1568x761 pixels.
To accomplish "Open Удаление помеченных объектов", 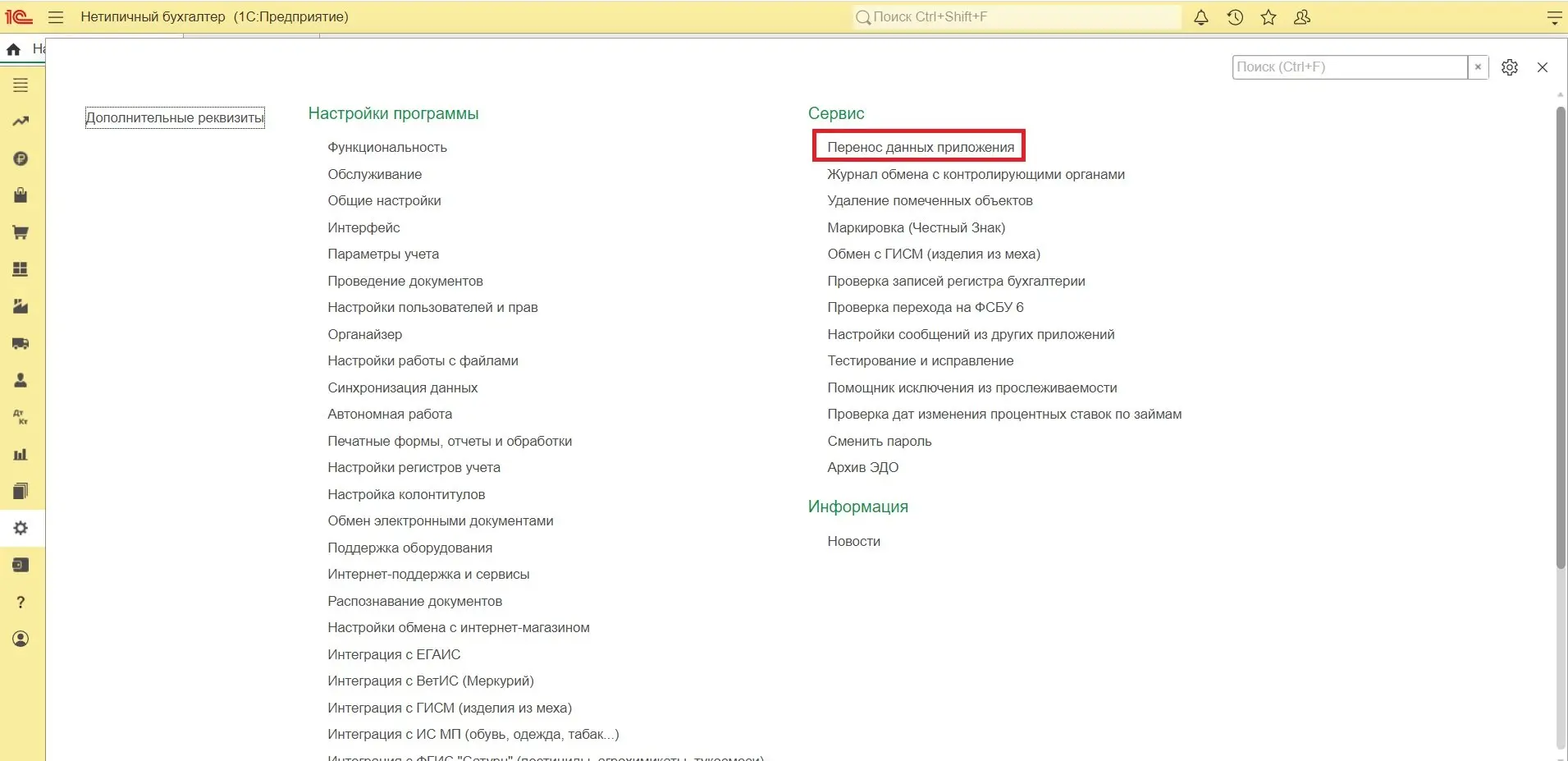I will click(x=930, y=201).
